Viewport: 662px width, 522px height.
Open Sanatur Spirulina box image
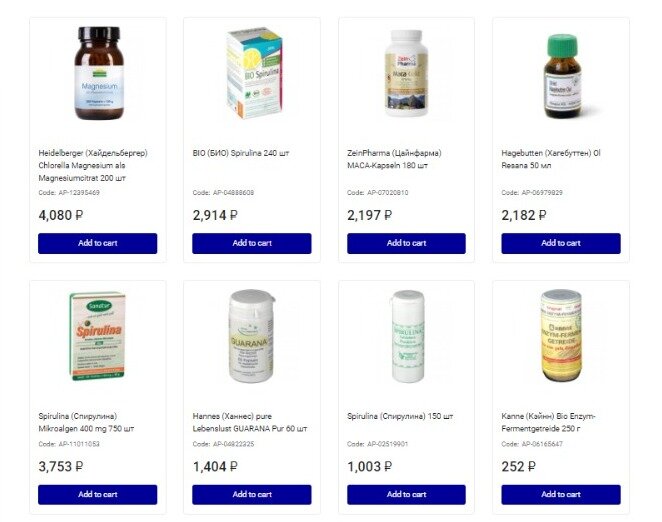pos(98,336)
